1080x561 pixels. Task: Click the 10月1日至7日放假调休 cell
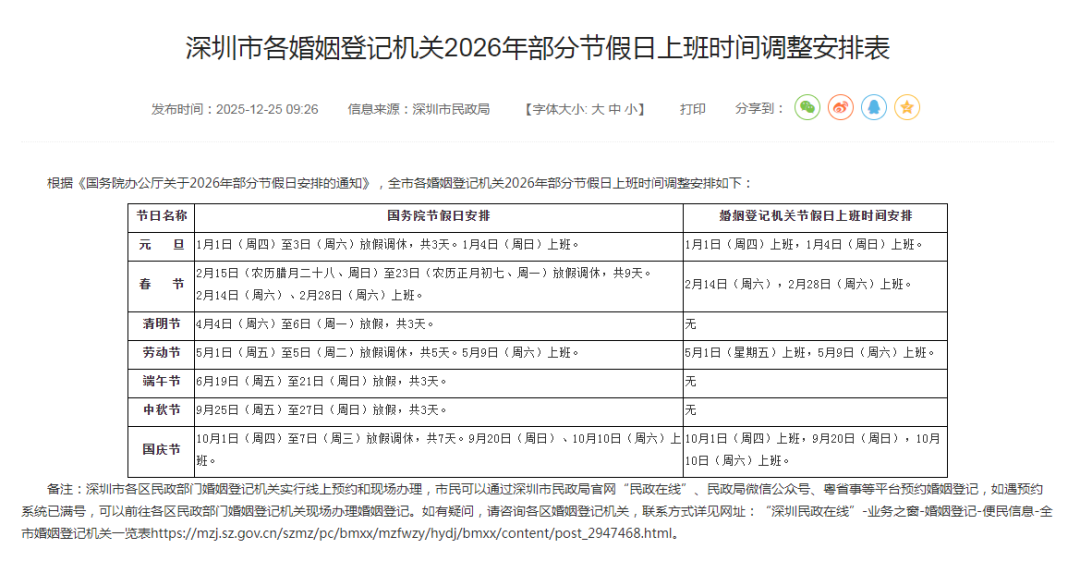pyautogui.click(x=439, y=450)
